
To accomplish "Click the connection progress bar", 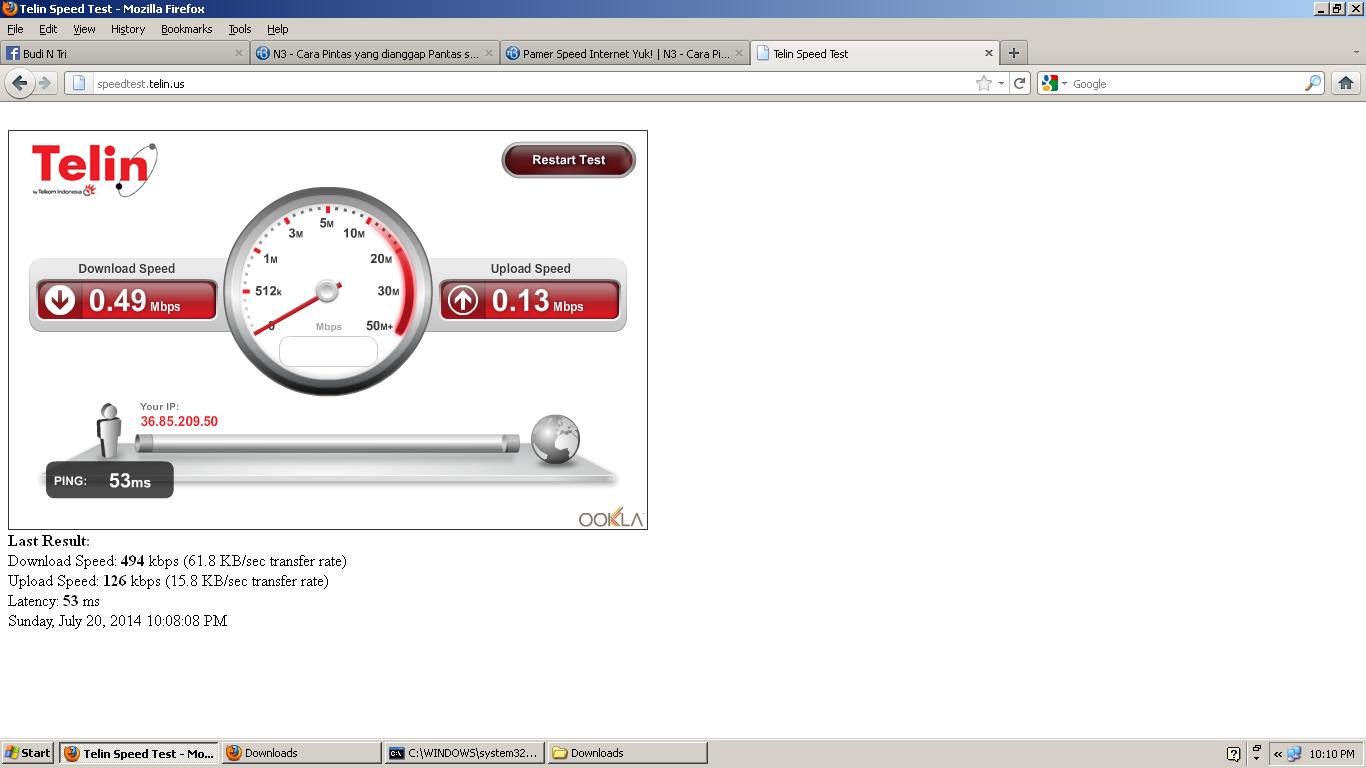I will tap(328, 443).
